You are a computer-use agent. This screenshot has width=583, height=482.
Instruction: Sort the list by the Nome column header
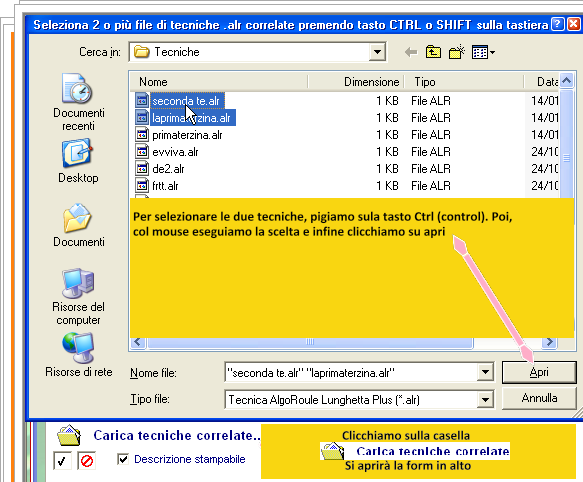[x=219, y=82]
